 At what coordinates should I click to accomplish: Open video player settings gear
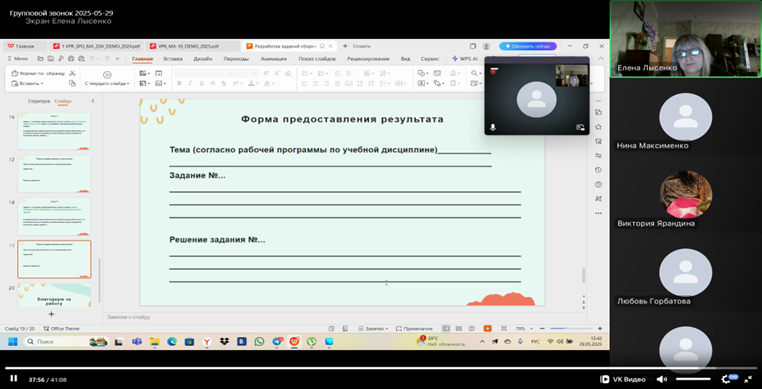click(726, 379)
